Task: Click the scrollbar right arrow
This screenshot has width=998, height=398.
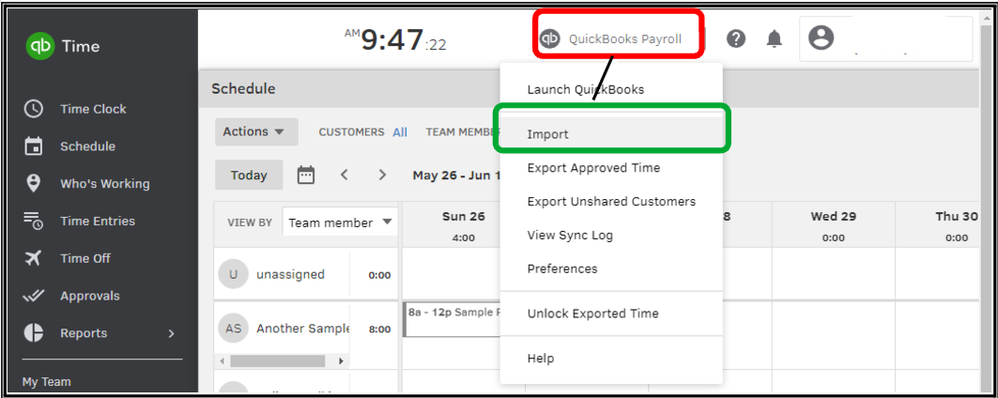Action: [341, 361]
